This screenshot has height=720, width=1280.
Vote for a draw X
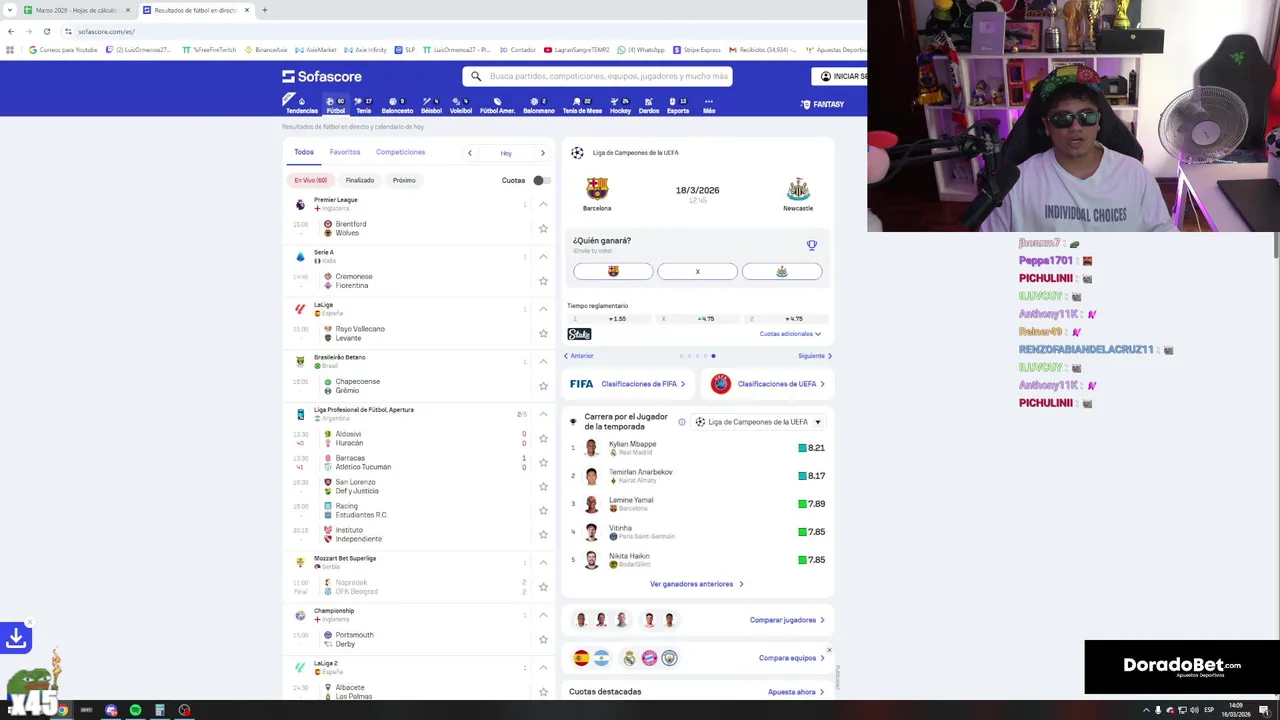697,271
